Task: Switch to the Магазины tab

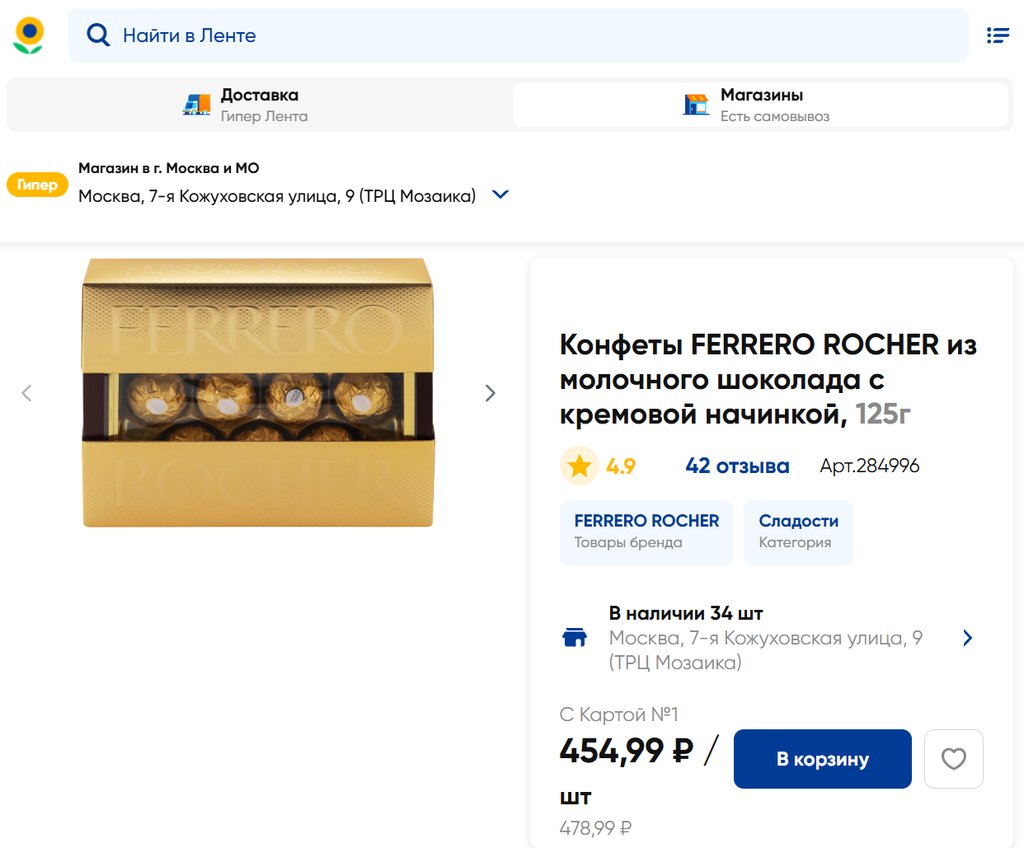Action: point(760,104)
